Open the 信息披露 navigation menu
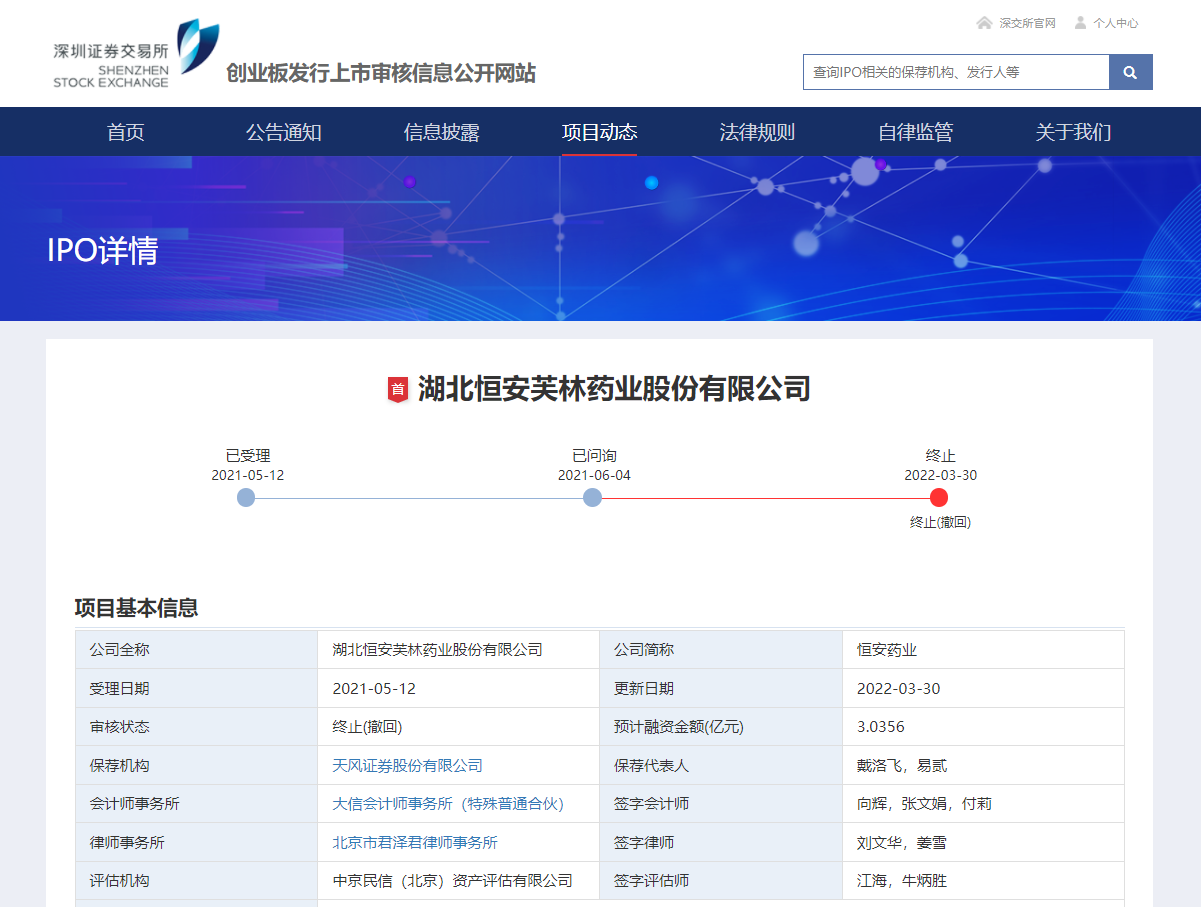 442,132
